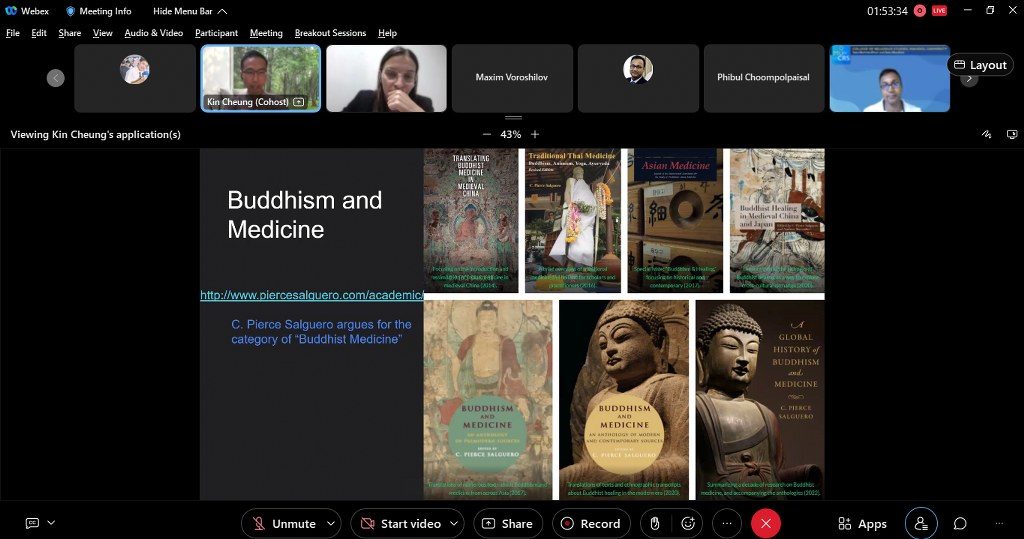The height and width of the screenshot is (539, 1024).
Task: Open the Layout options
Action: (x=980, y=65)
